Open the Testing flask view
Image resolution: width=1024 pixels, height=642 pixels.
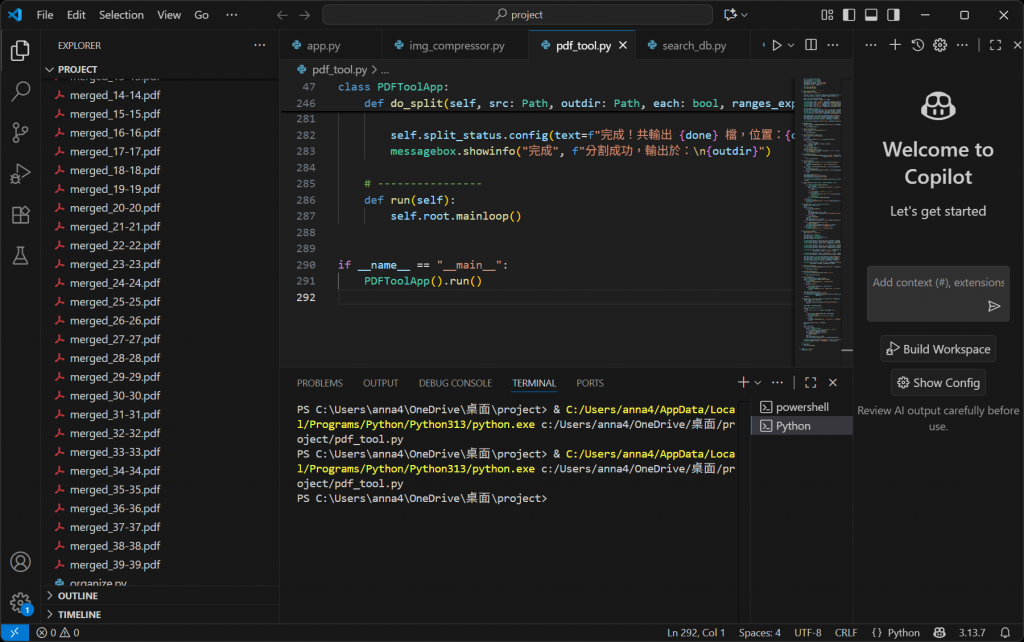tap(20, 256)
